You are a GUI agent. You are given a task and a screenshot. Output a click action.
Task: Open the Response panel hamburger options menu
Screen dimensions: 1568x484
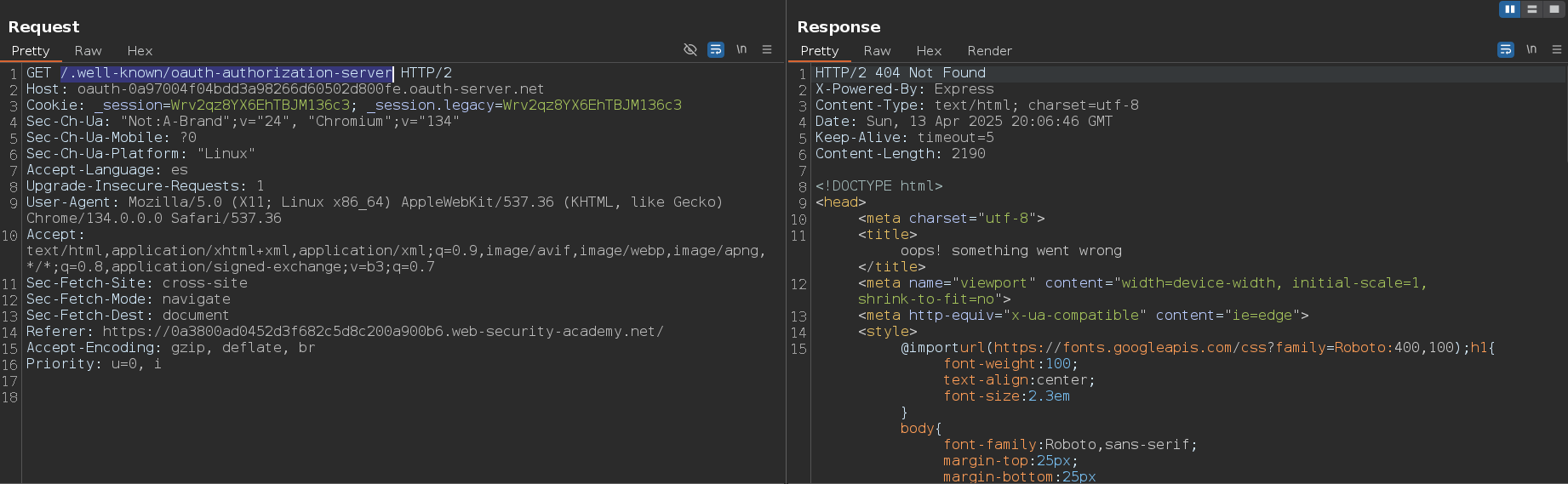(x=1557, y=49)
